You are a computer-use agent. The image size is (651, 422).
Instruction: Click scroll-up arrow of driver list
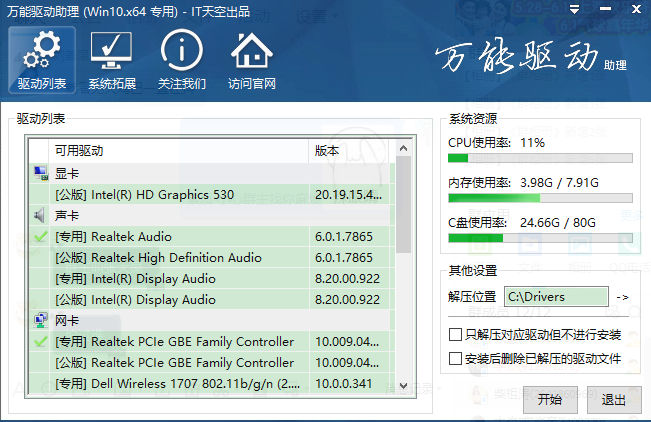coord(403,149)
